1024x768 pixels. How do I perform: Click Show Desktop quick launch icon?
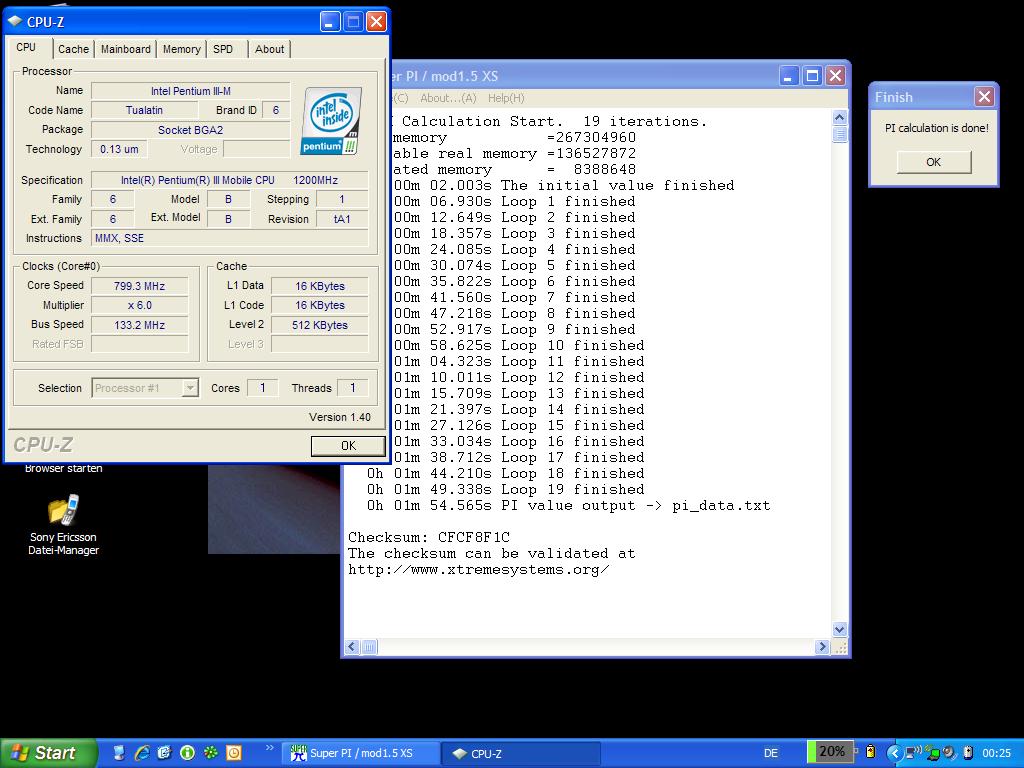coord(119,753)
